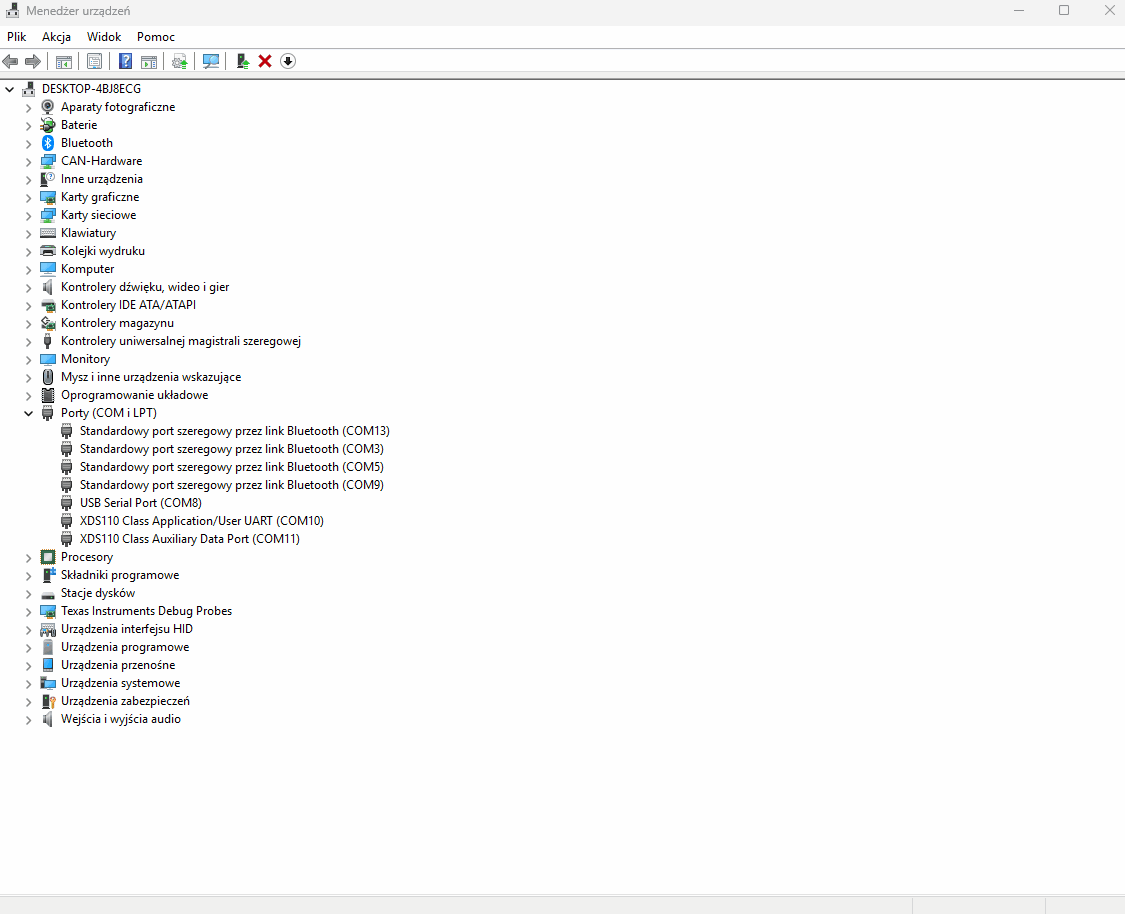Click the Mysz i inne urządzenia mouse icon

coord(47,377)
